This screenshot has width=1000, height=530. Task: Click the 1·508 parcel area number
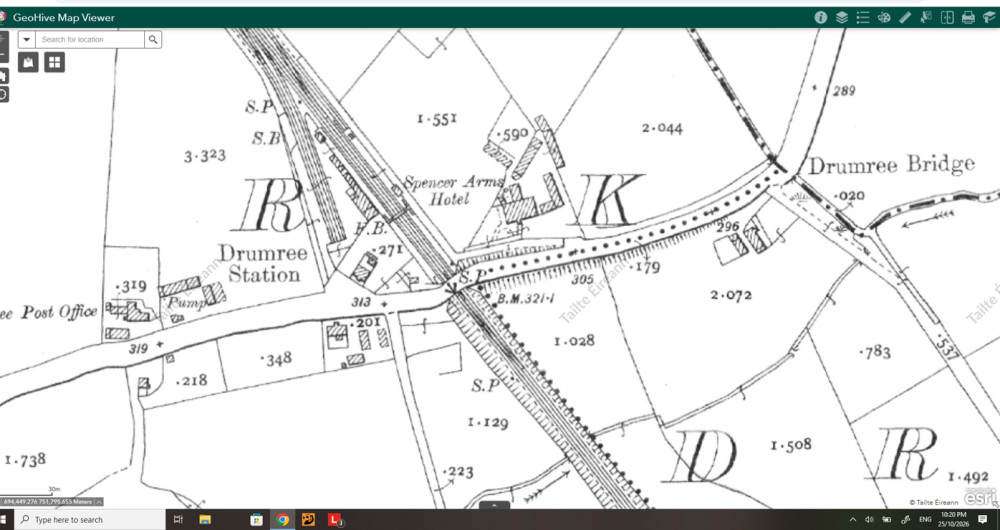[x=791, y=445]
